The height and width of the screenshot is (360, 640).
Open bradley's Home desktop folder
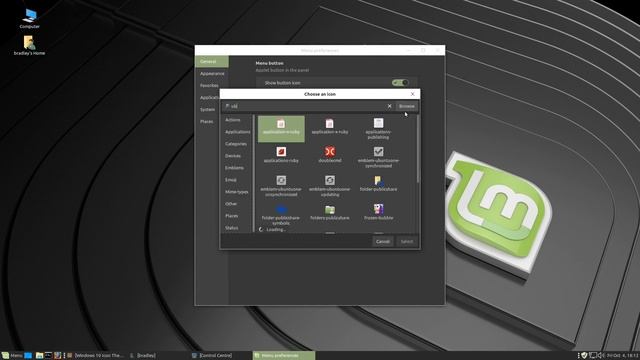[29, 45]
